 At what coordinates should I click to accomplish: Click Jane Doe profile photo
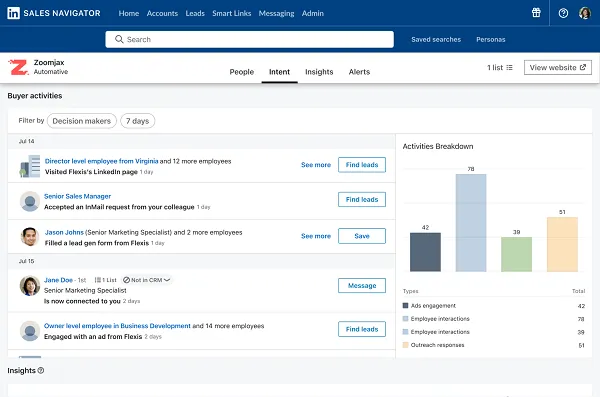click(30, 286)
